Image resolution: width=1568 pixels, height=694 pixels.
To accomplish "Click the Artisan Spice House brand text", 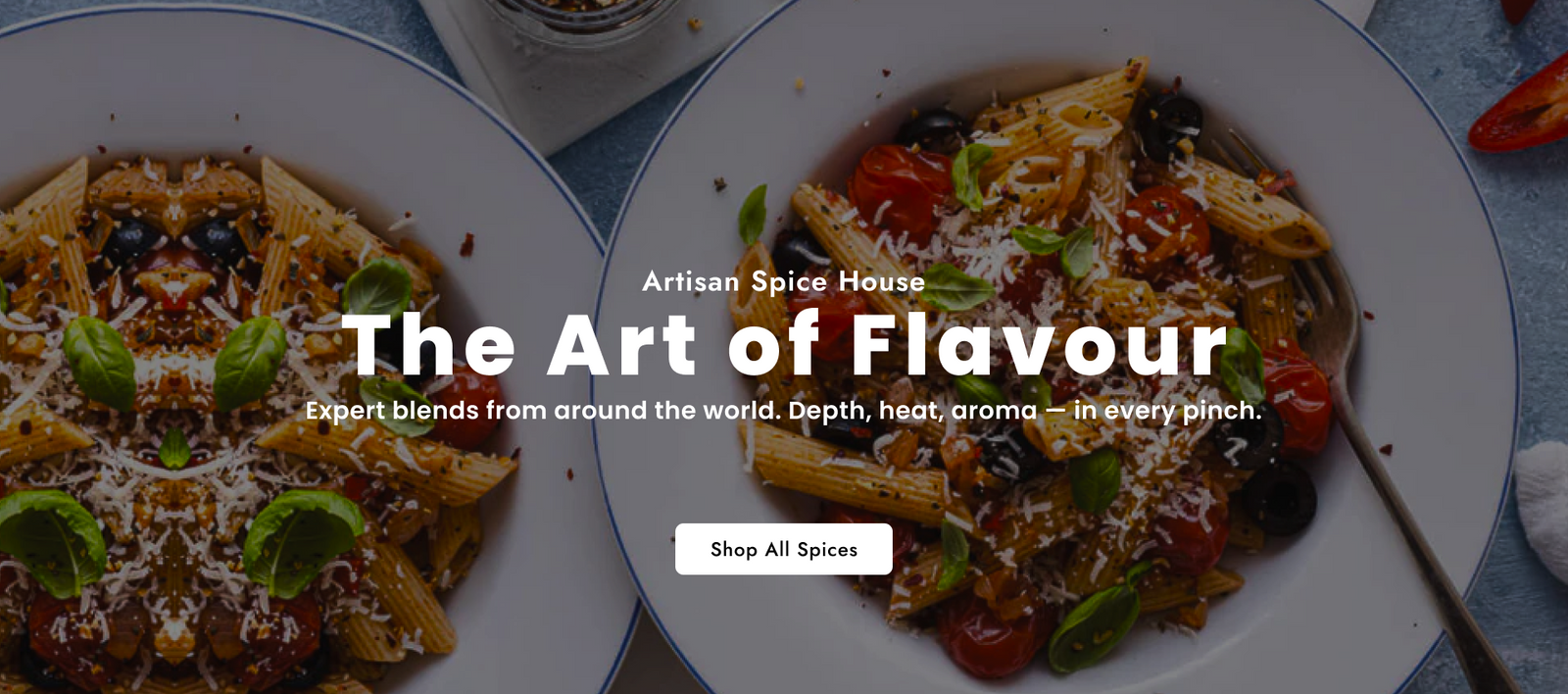I will coord(783,281).
